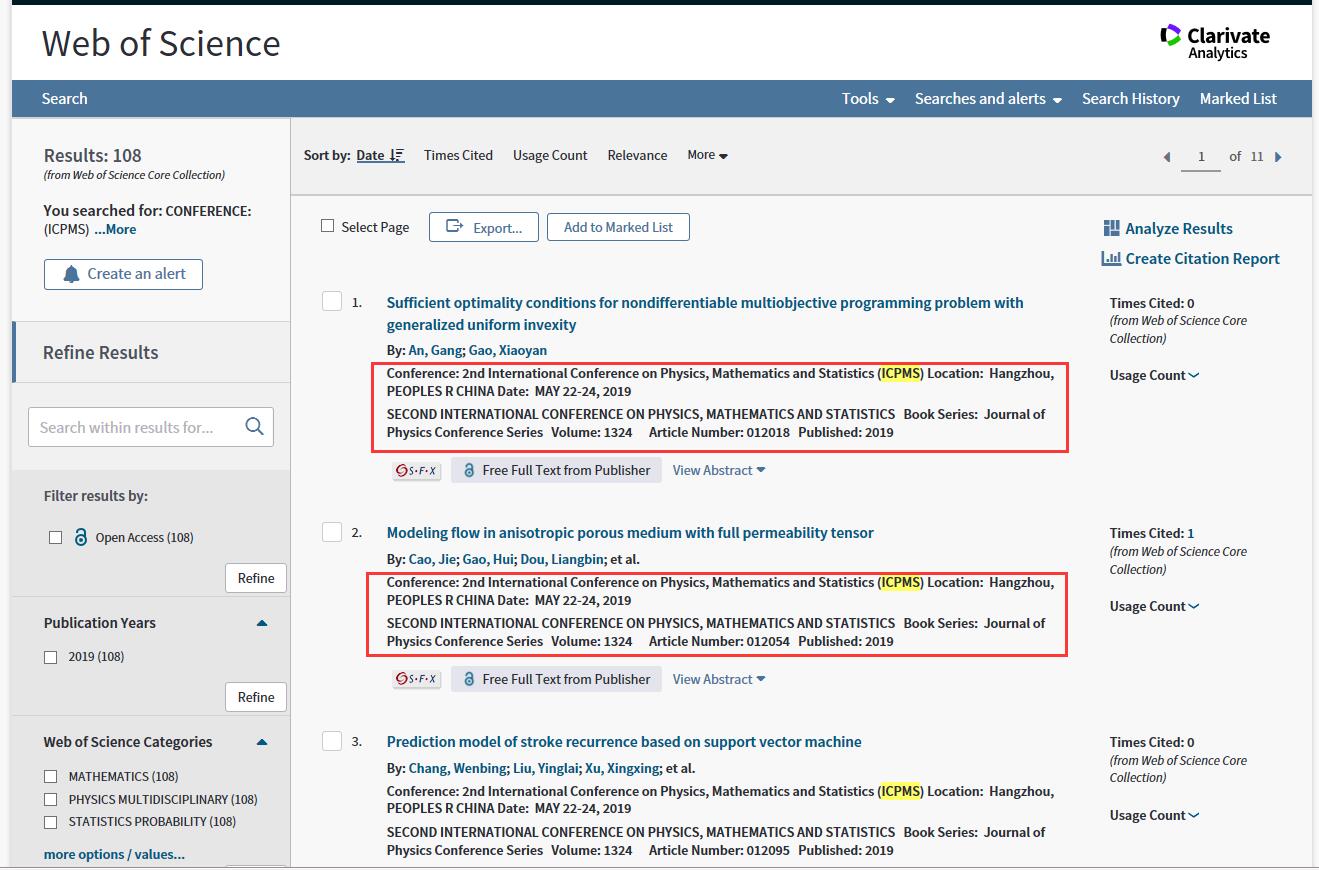Image resolution: width=1319 pixels, height=870 pixels.
Task: Toggle the Select Page checkbox
Action: click(x=327, y=226)
